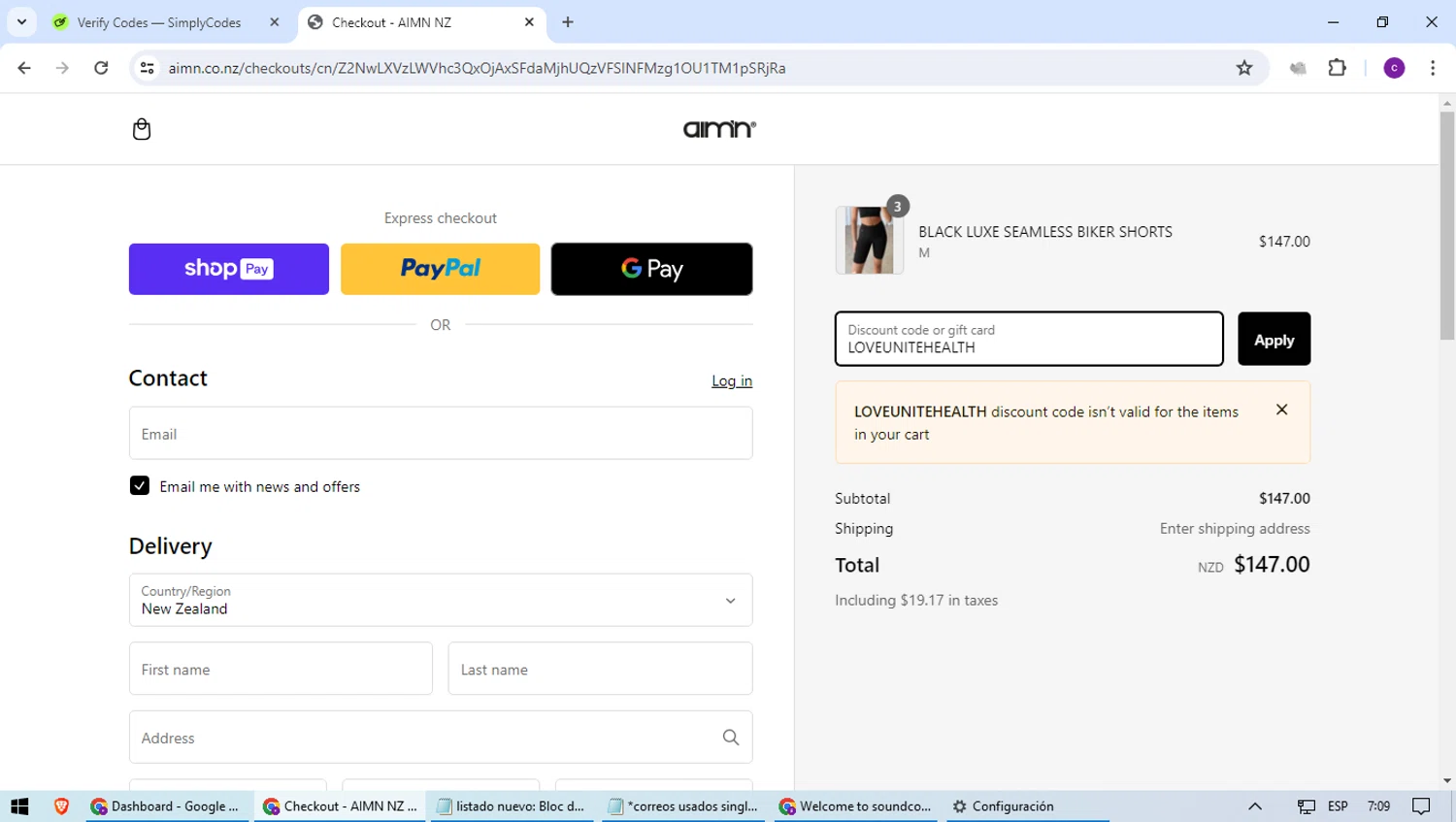Pay with PayPal button
The height and width of the screenshot is (822, 1456).
[441, 269]
